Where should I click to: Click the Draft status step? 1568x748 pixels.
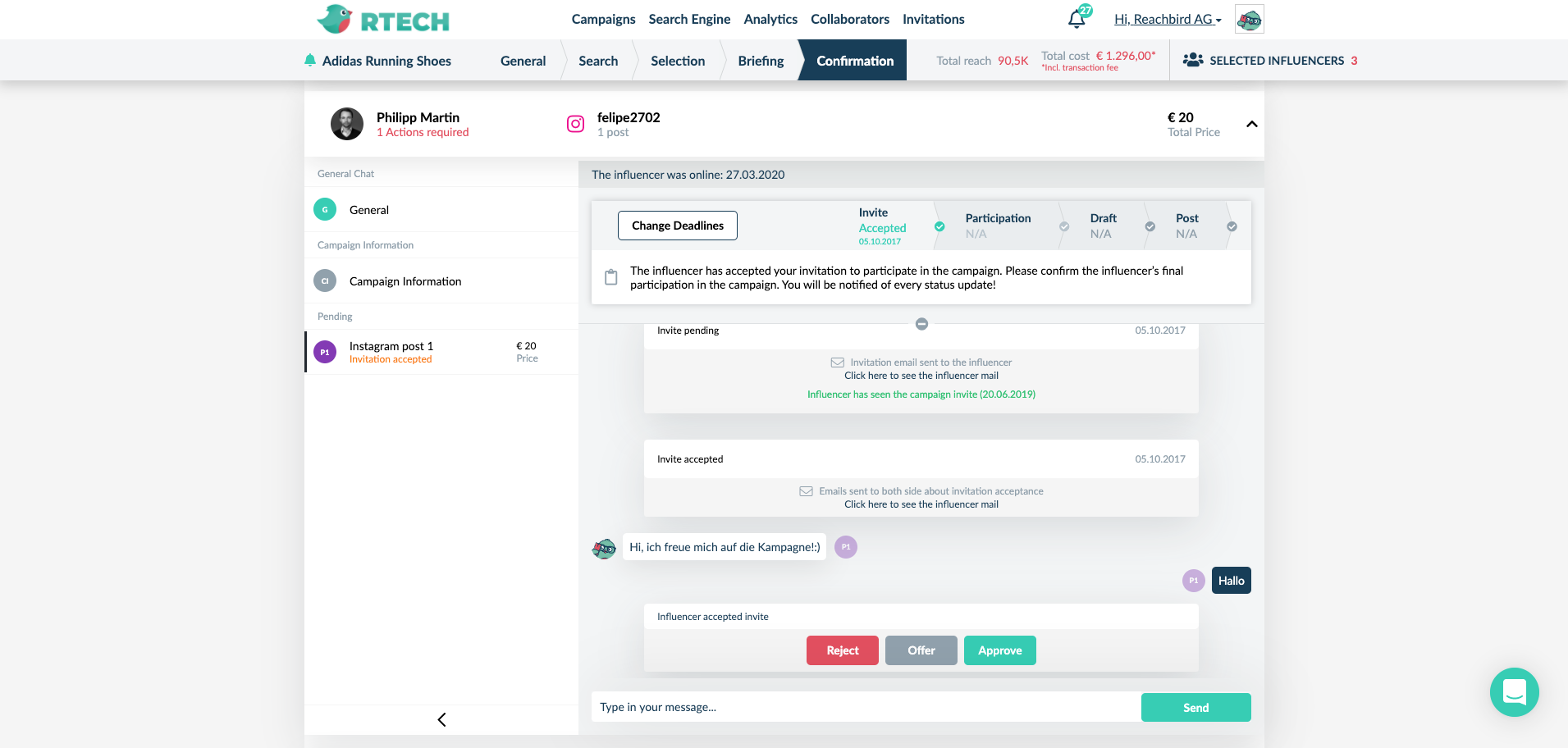1104,226
